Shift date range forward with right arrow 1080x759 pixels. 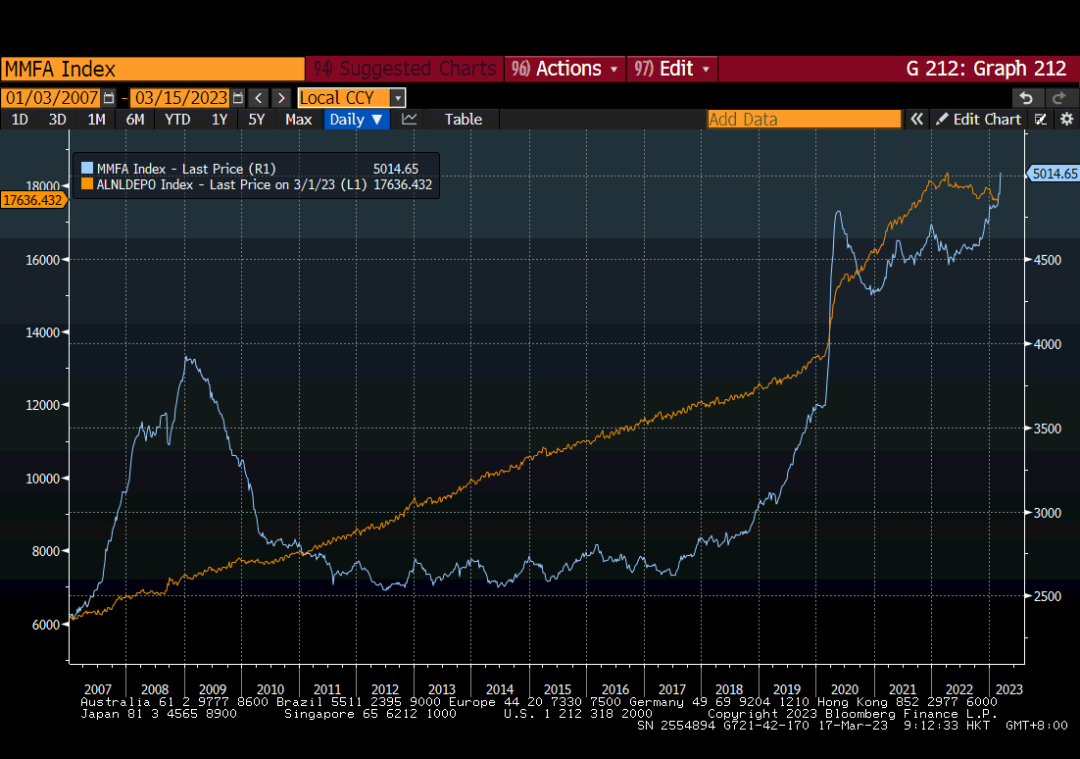[x=281, y=98]
